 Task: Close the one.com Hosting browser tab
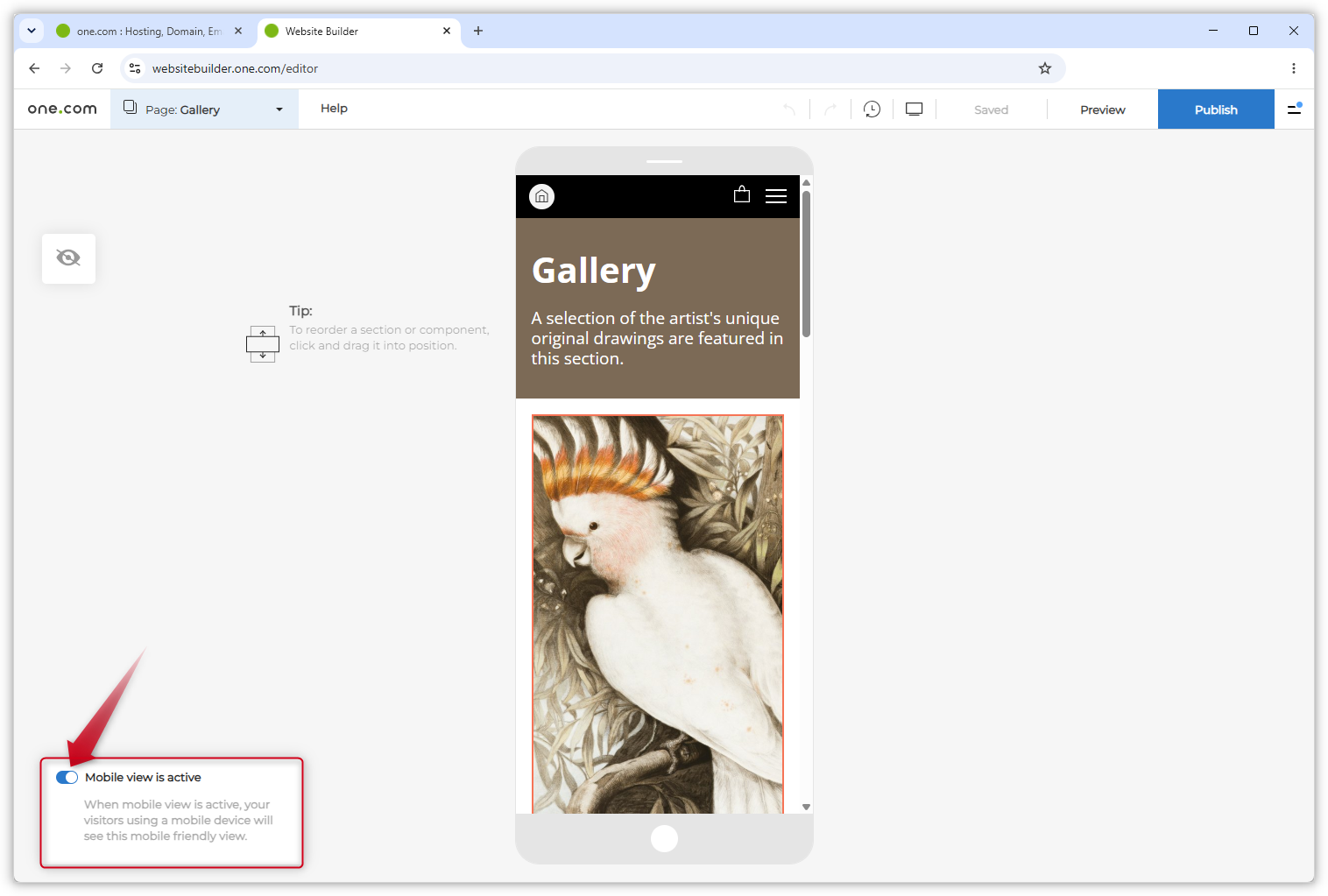click(238, 31)
